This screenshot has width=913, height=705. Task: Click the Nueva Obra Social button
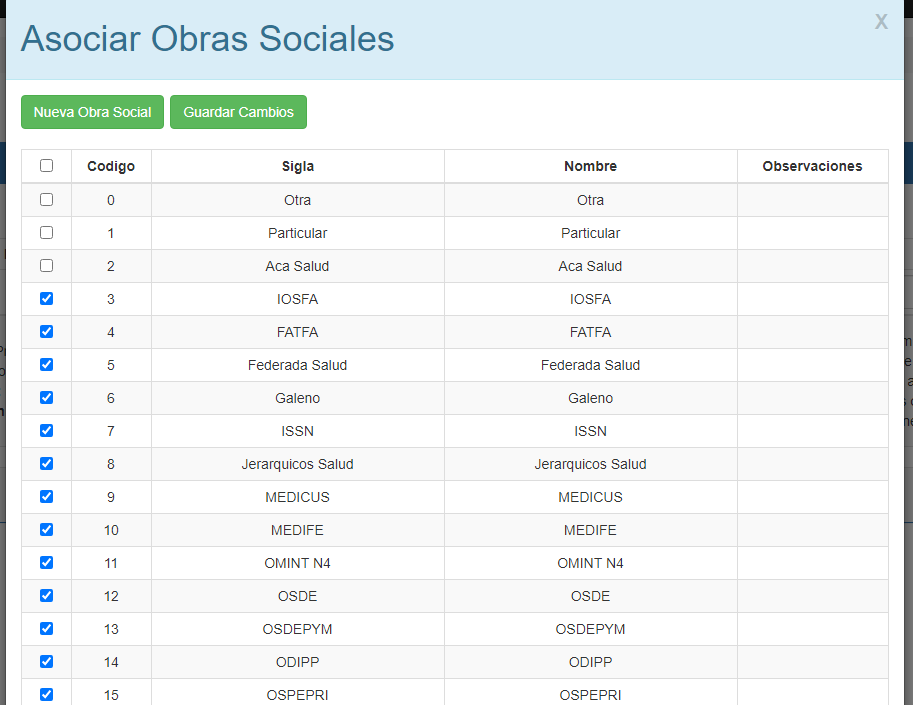[x=92, y=112]
